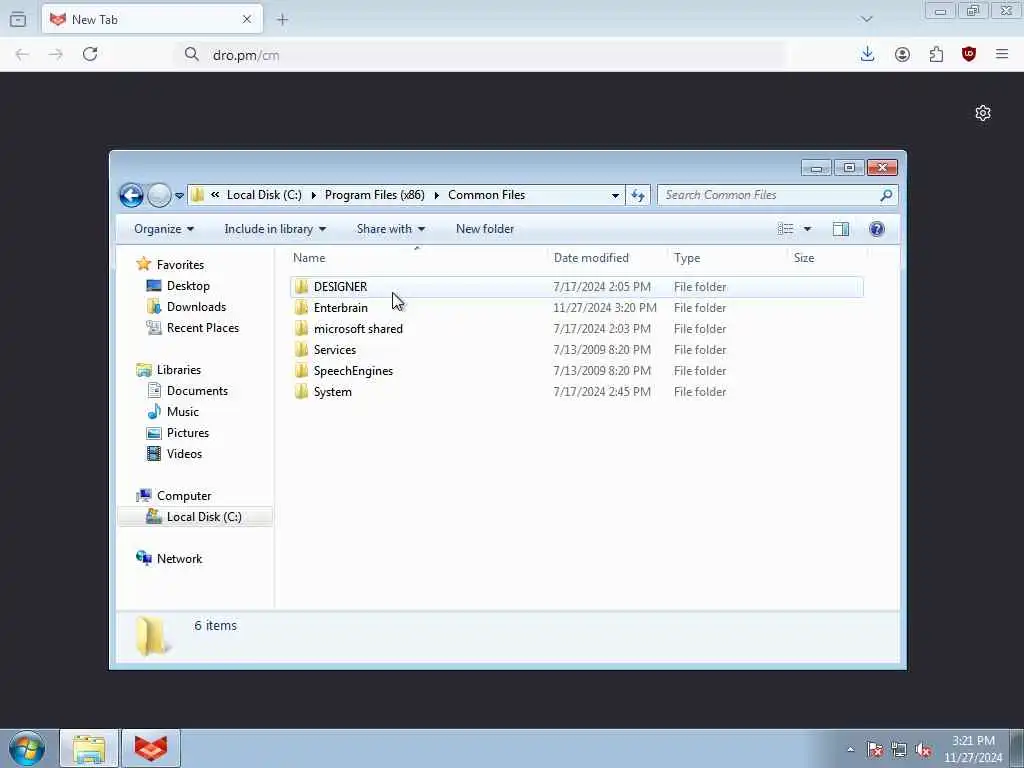List all tabs dropdown chevron
Screen dimensions: 1024x768
[x=867, y=19]
